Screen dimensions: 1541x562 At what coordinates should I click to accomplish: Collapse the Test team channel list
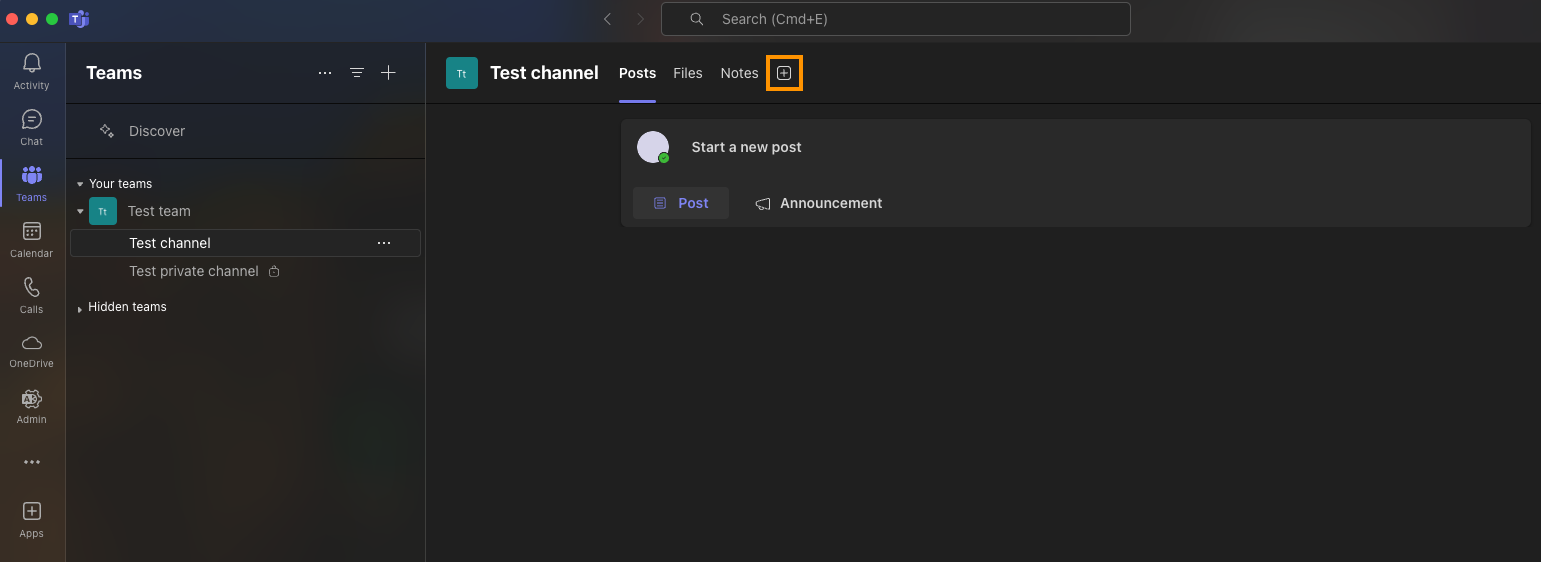point(80,211)
